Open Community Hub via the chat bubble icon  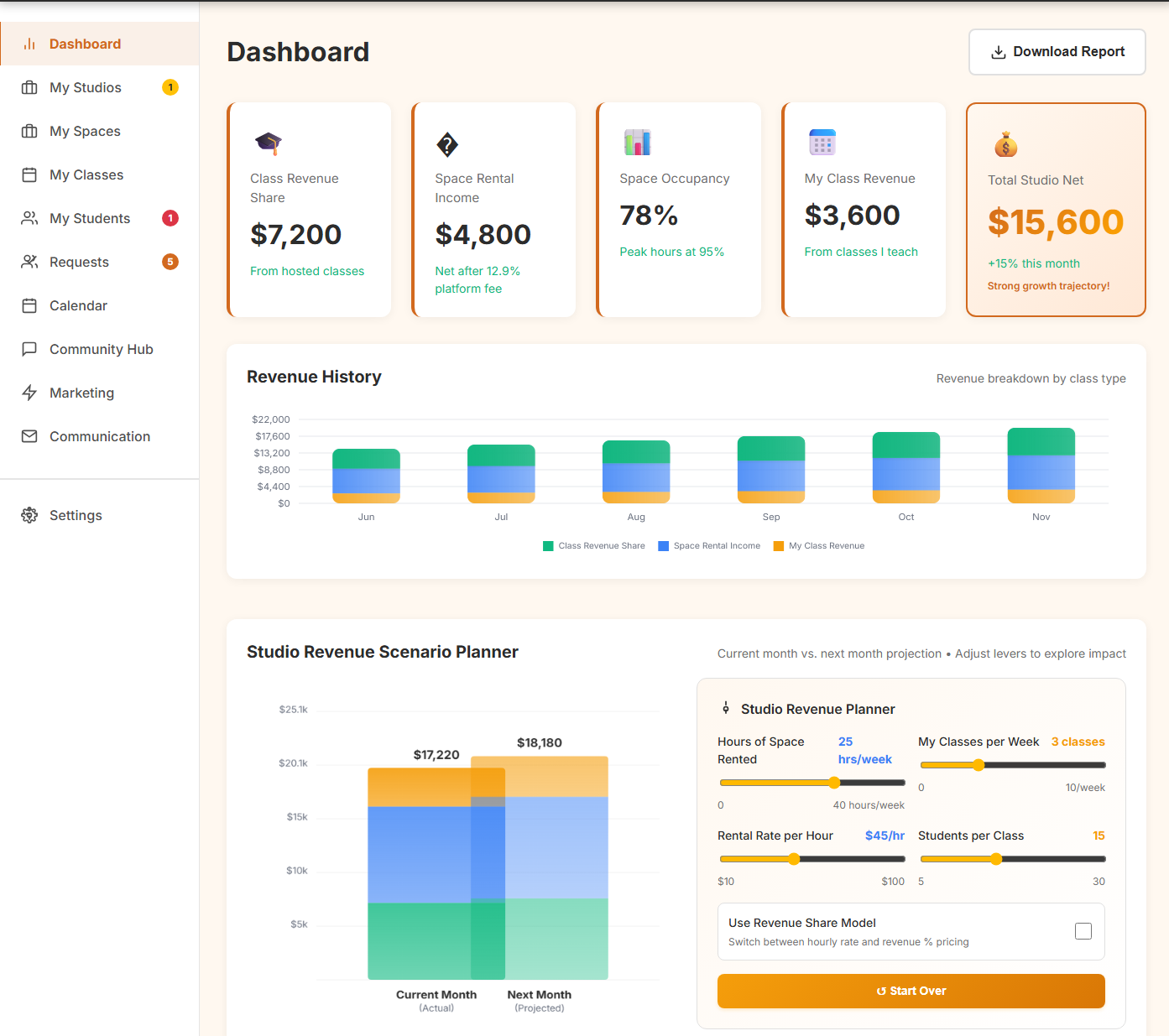click(30, 349)
